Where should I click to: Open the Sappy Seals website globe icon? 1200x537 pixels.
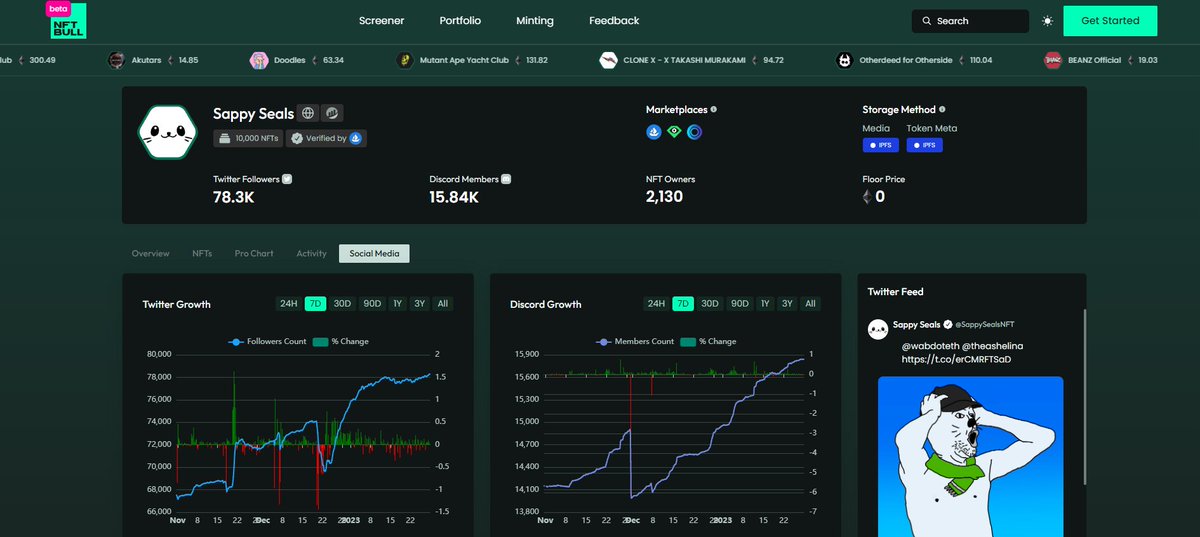[x=309, y=113]
